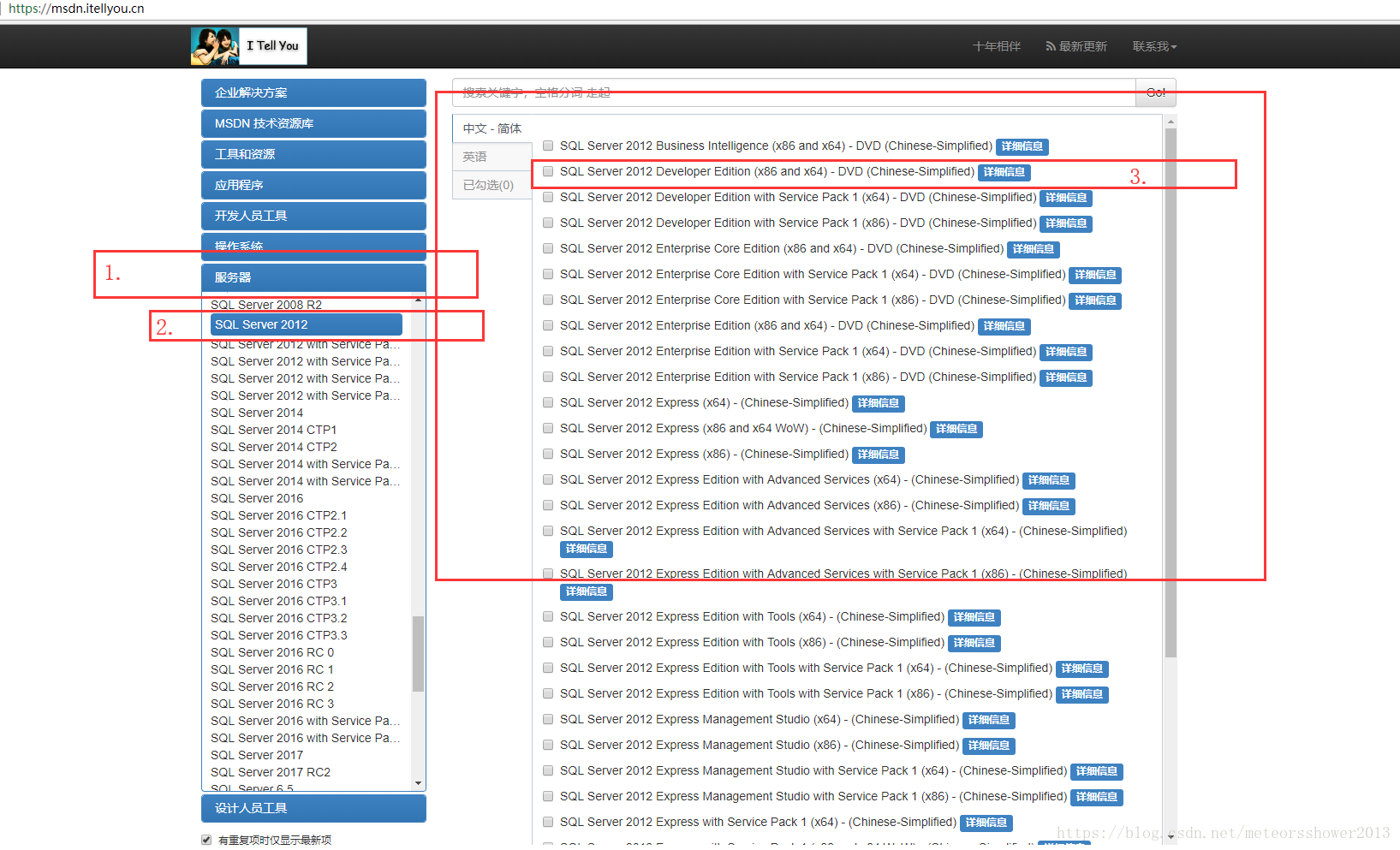Show 详细信息 for Developer Edition (x86 and x64)
Viewport: 1400px width, 850px height.
(x=1004, y=172)
